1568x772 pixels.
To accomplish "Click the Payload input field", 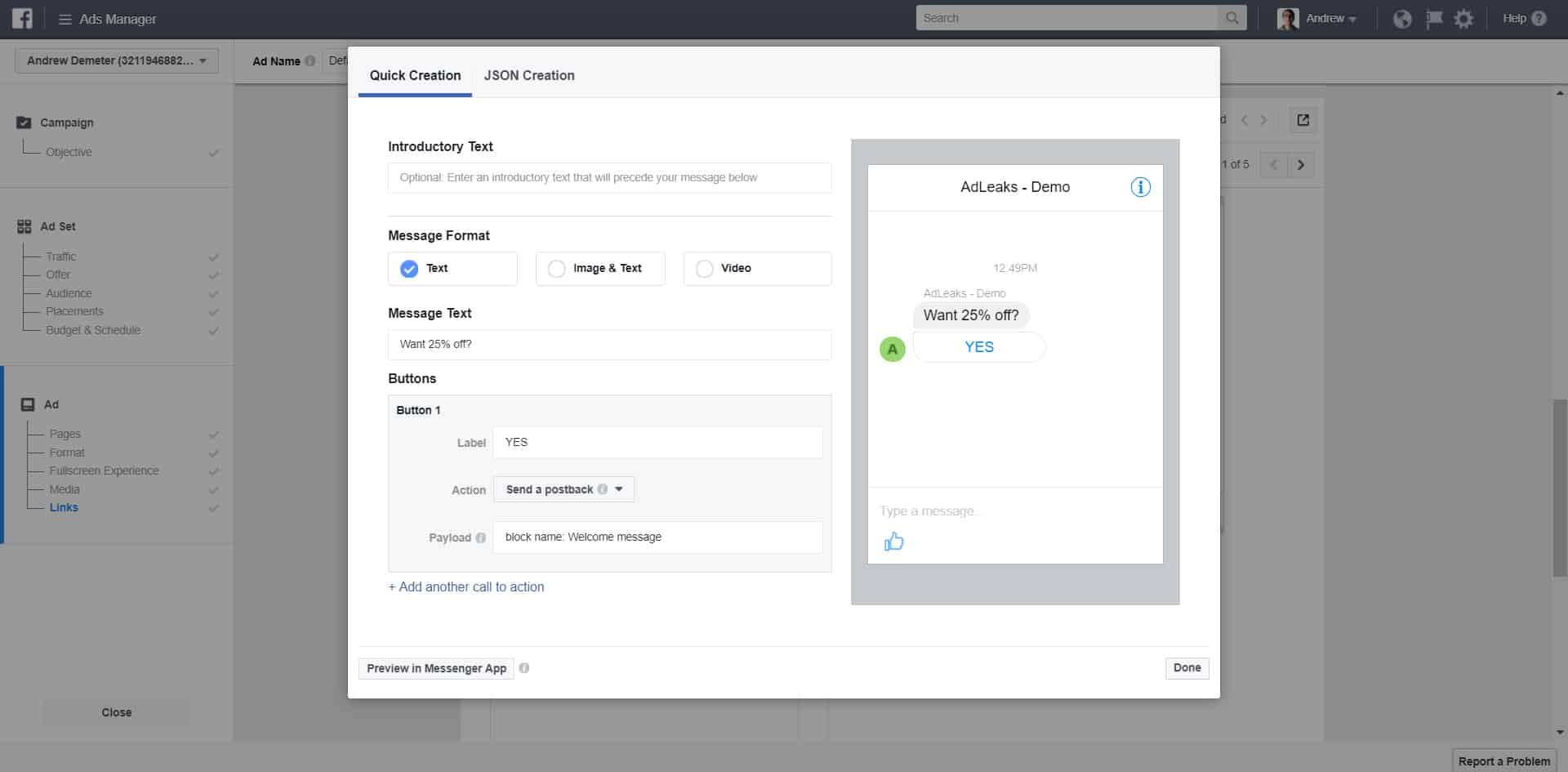I will tap(657, 537).
